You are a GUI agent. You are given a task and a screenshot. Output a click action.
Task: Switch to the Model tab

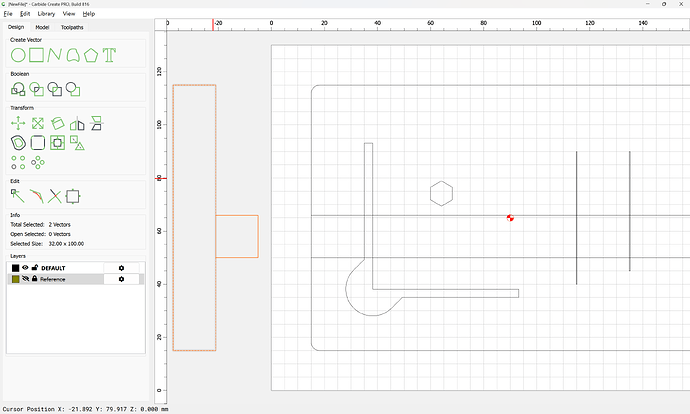click(42, 27)
